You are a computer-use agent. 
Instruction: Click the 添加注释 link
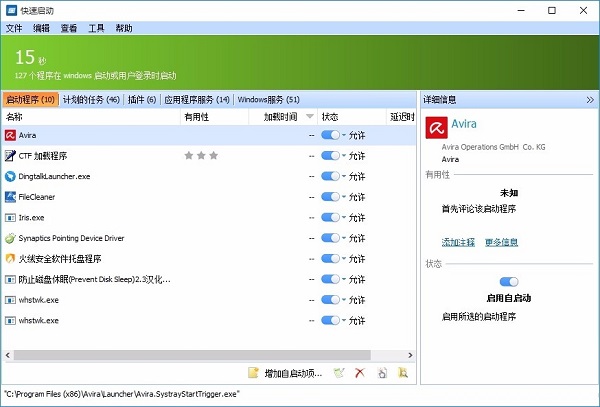tap(458, 242)
